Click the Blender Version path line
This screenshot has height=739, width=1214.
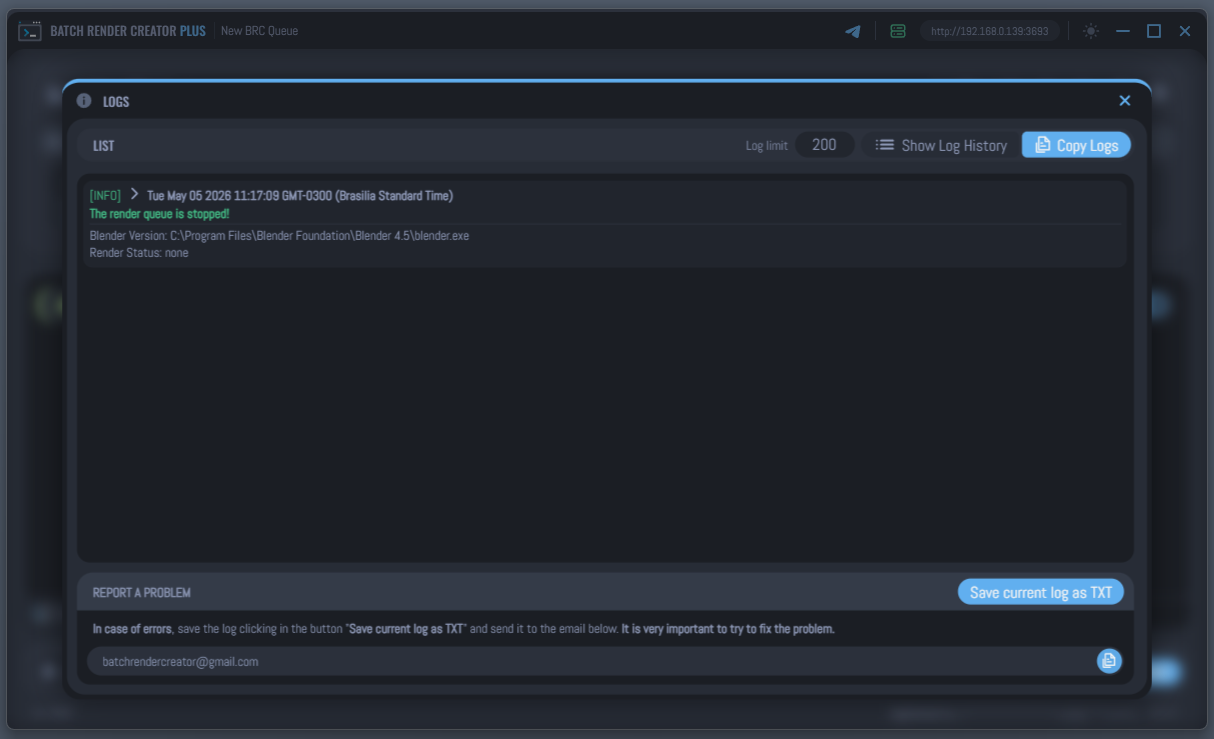[x=279, y=236]
